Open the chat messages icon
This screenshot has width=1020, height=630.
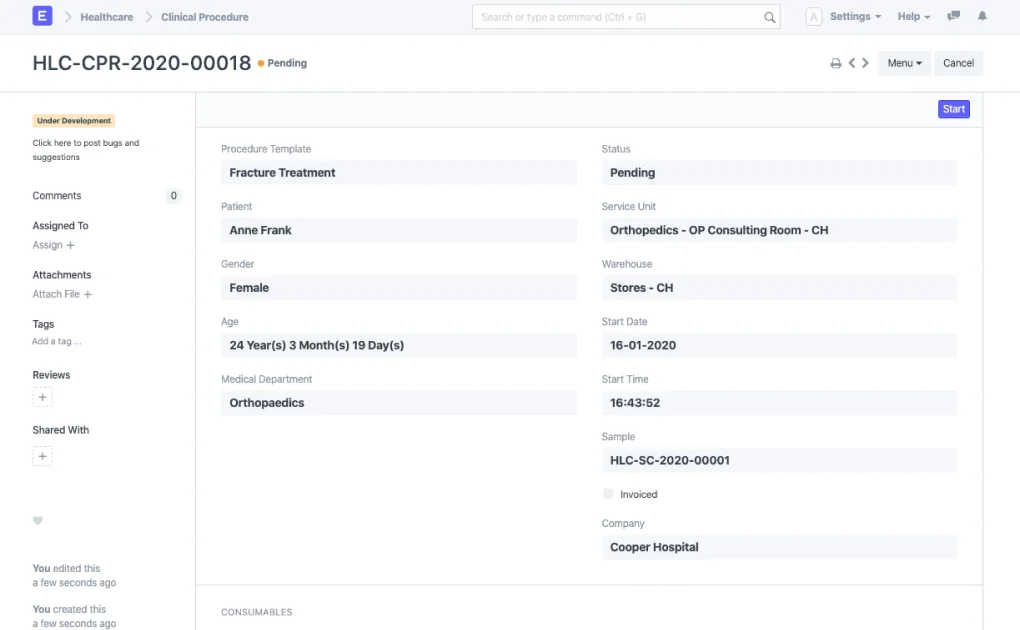coord(952,15)
